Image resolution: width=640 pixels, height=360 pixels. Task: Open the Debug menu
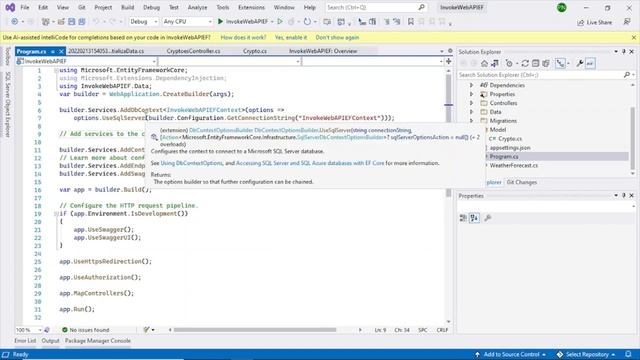click(151, 7)
